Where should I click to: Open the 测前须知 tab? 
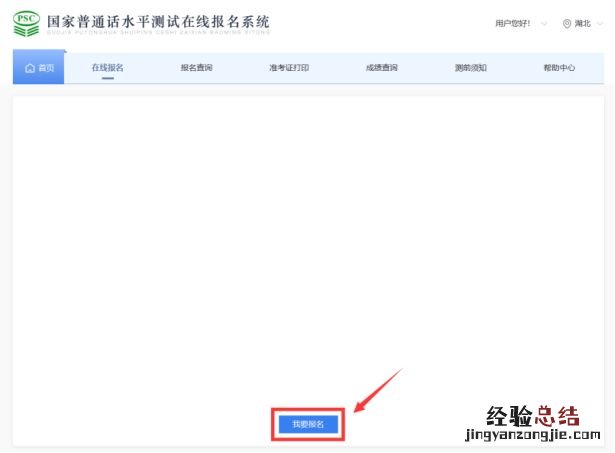tap(471, 67)
